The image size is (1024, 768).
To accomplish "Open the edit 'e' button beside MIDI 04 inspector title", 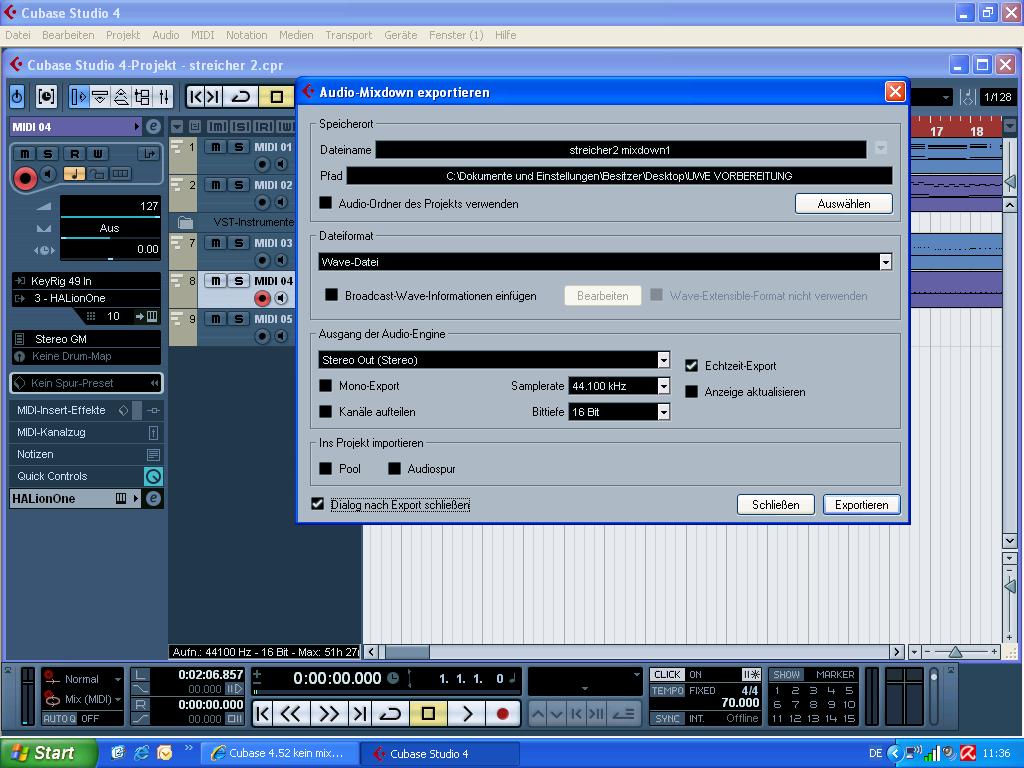I will coord(153,127).
